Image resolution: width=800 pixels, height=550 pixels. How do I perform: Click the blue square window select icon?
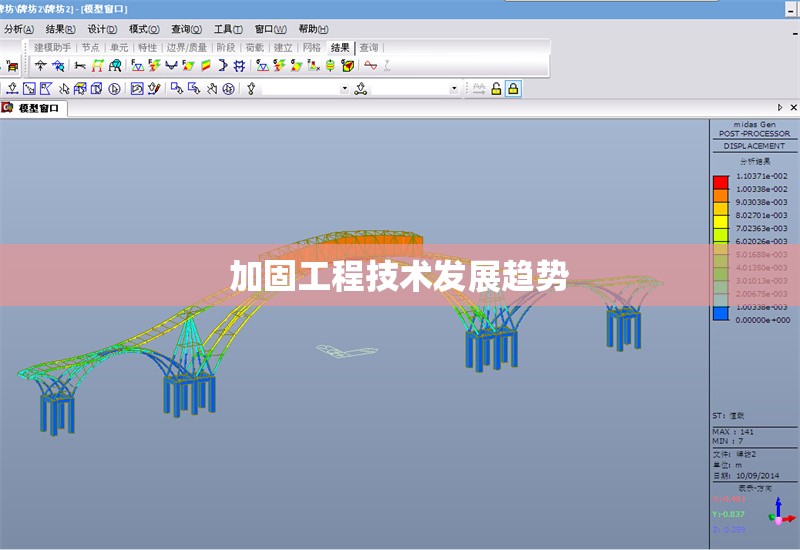[x=29, y=89]
